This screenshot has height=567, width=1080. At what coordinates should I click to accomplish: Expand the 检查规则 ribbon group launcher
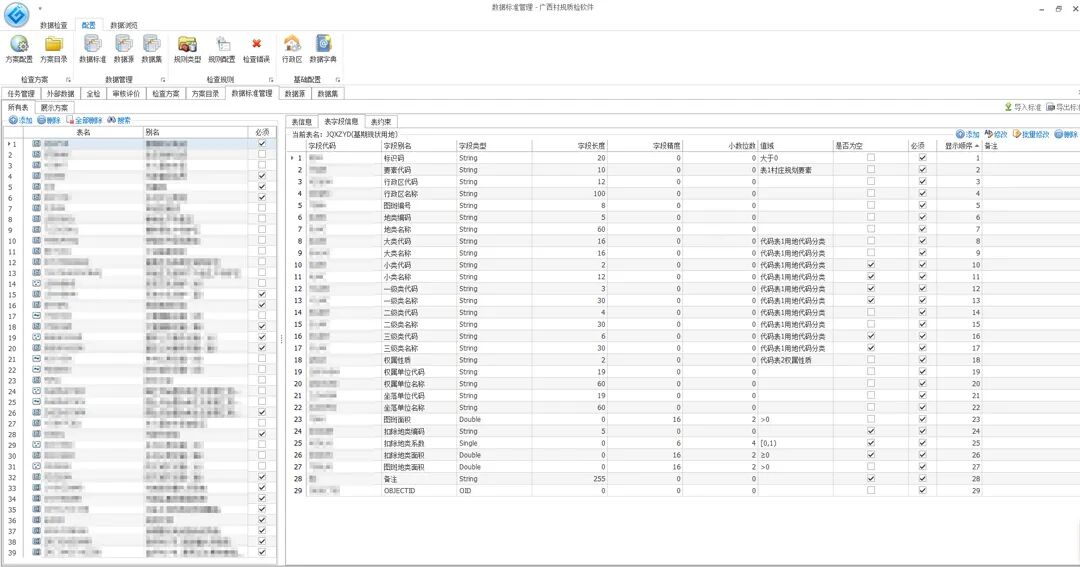(x=271, y=80)
